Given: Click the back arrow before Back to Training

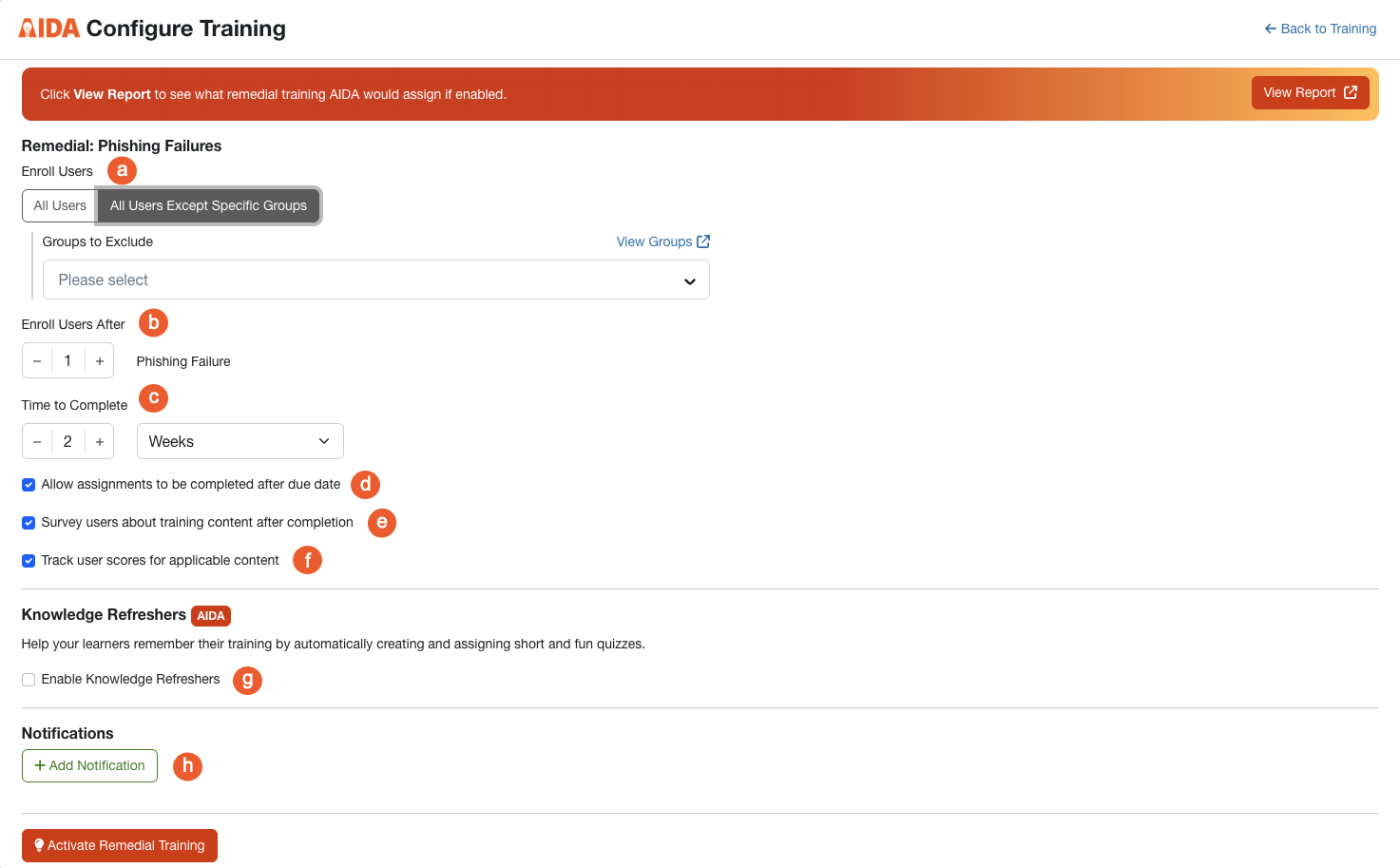Looking at the screenshot, I should 1269,29.
